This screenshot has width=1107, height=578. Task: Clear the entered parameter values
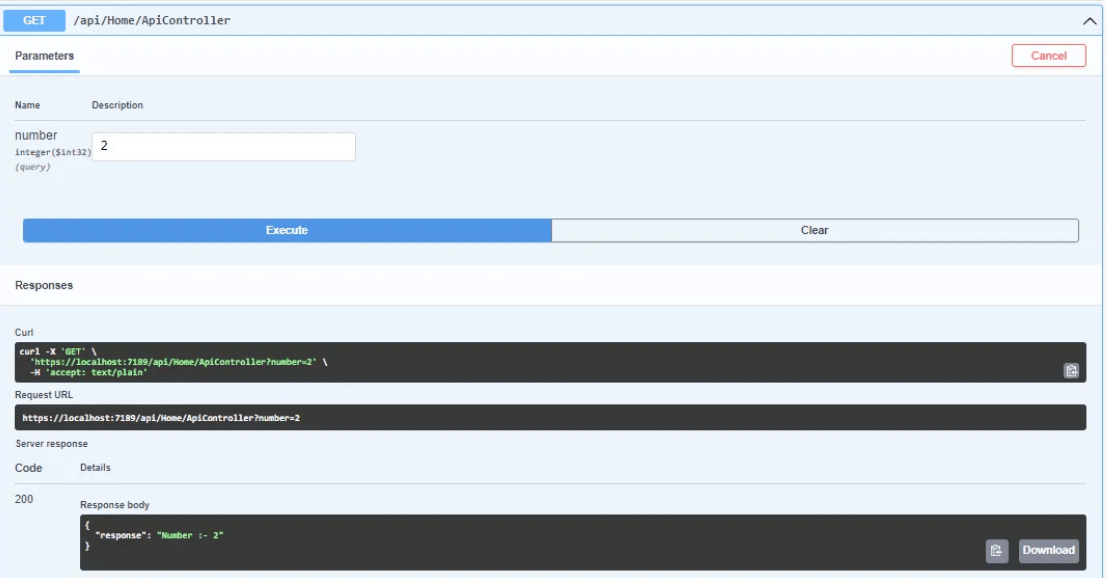814,229
